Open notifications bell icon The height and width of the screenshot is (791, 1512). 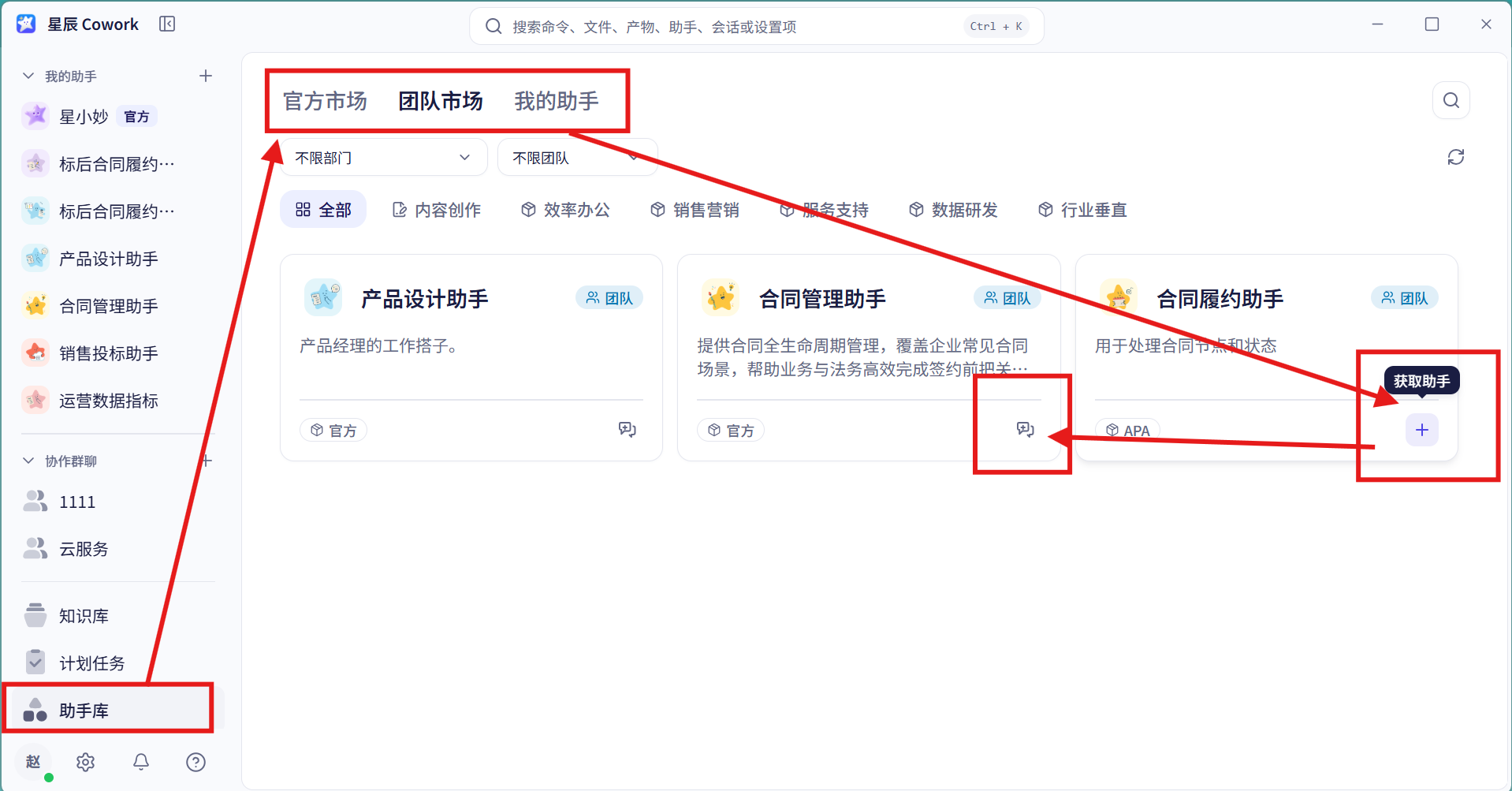(x=141, y=762)
